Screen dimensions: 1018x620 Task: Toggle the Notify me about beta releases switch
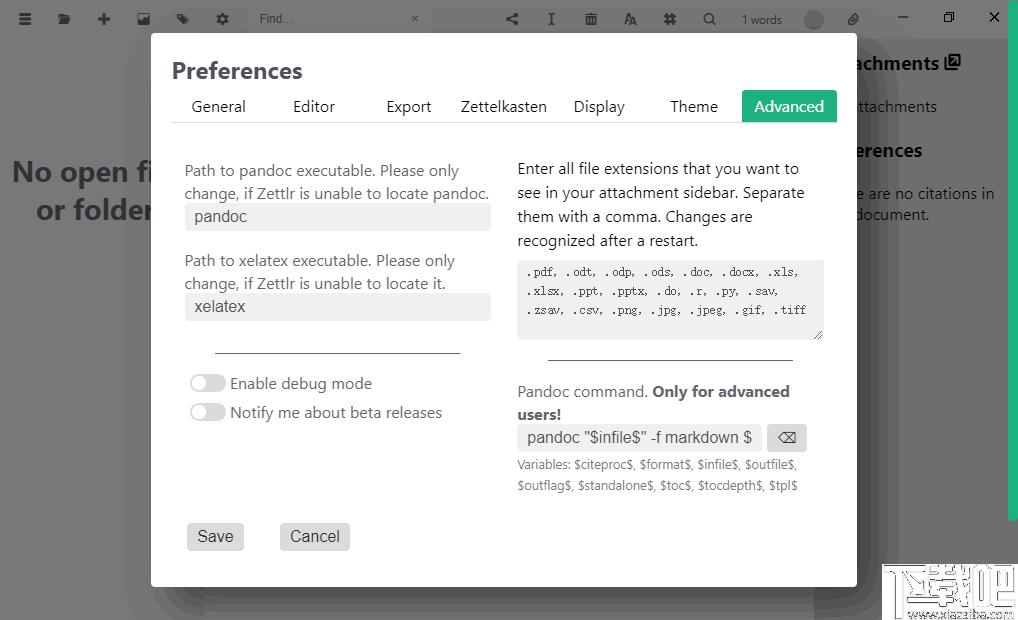[208, 412]
